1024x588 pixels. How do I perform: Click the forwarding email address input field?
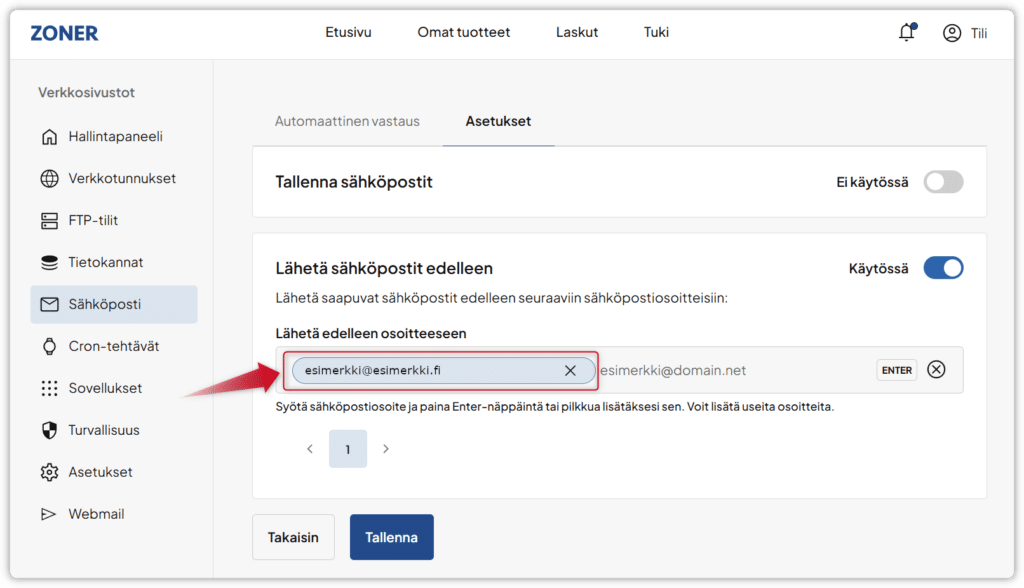coord(730,371)
